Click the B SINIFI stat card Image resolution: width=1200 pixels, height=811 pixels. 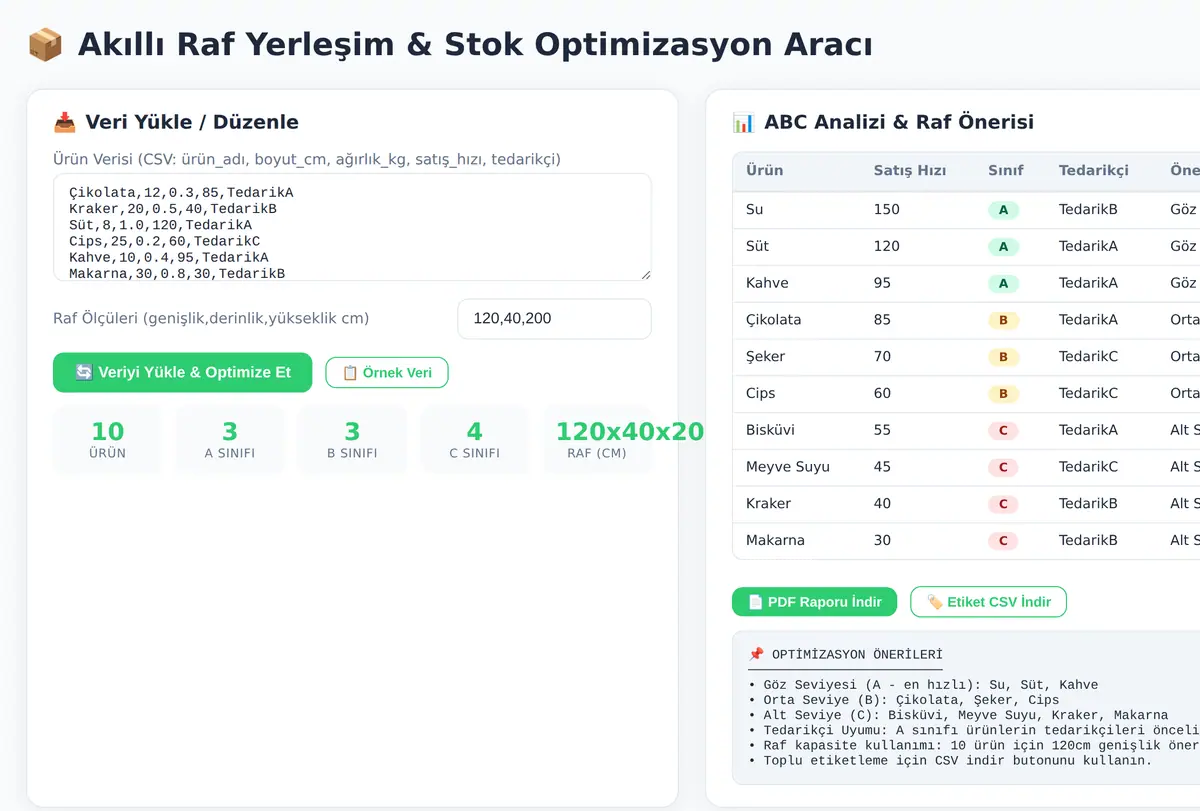(x=352, y=439)
